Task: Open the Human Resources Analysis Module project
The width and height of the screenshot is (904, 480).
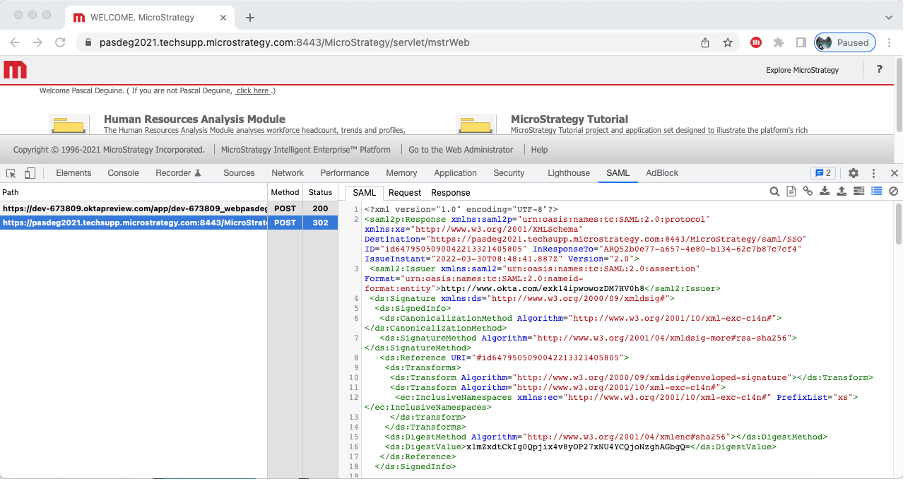Action: coord(194,119)
